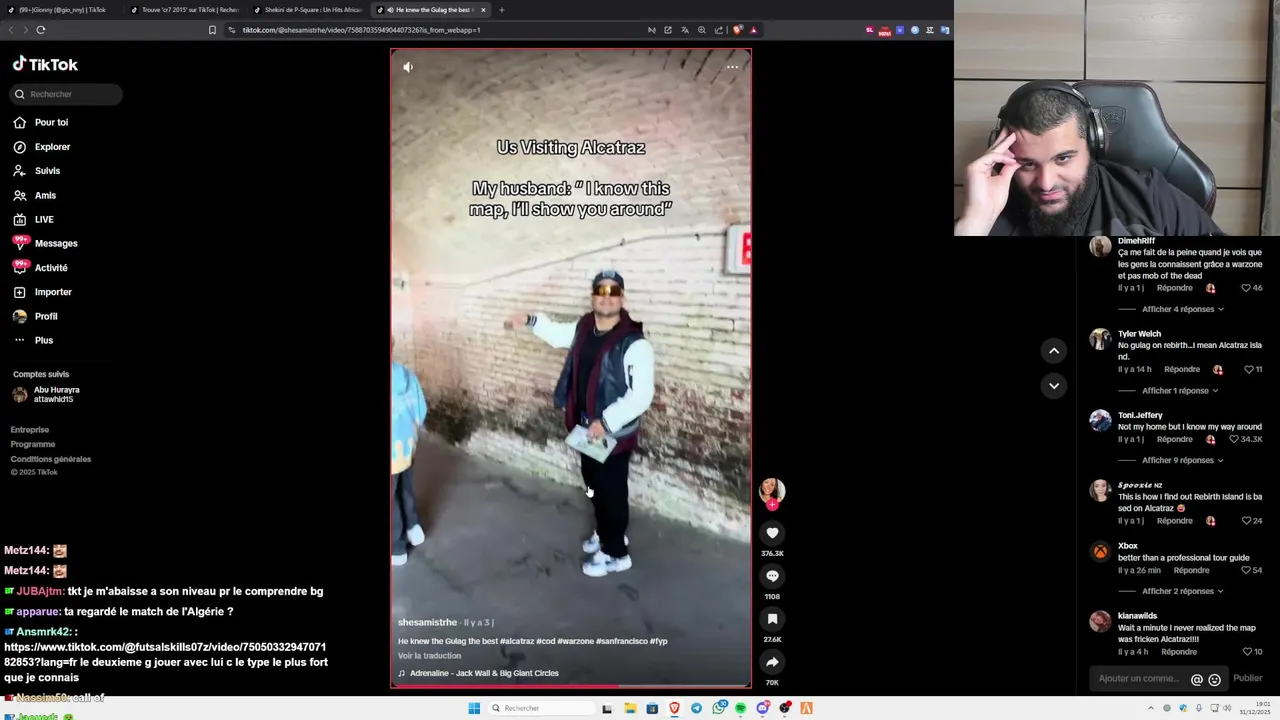Screen dimensions: 1280x720
Task: Click Répondre on the Xbox comment
Action: (1191, 570)
